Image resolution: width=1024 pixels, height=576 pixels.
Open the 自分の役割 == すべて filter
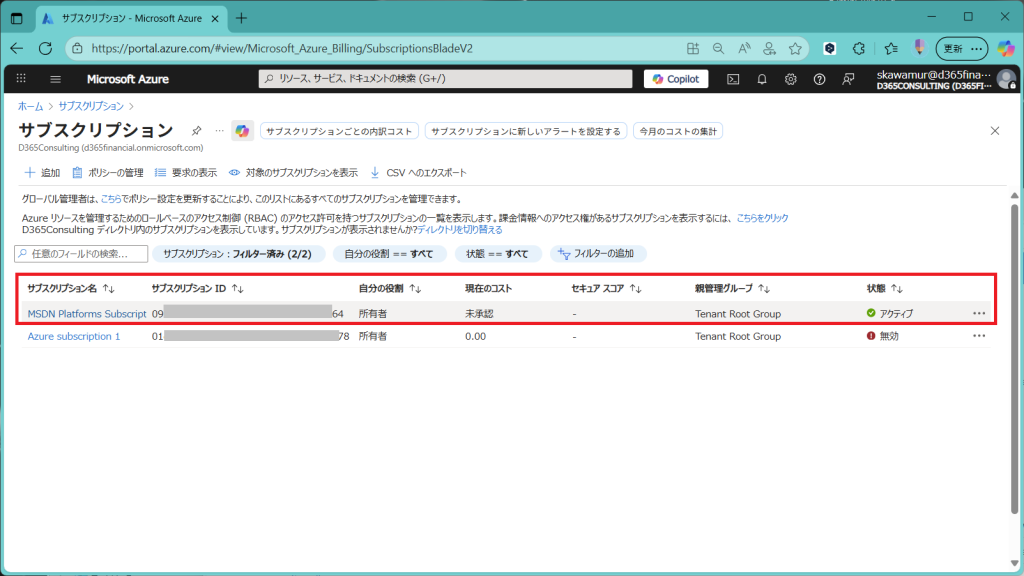(389, 254)
